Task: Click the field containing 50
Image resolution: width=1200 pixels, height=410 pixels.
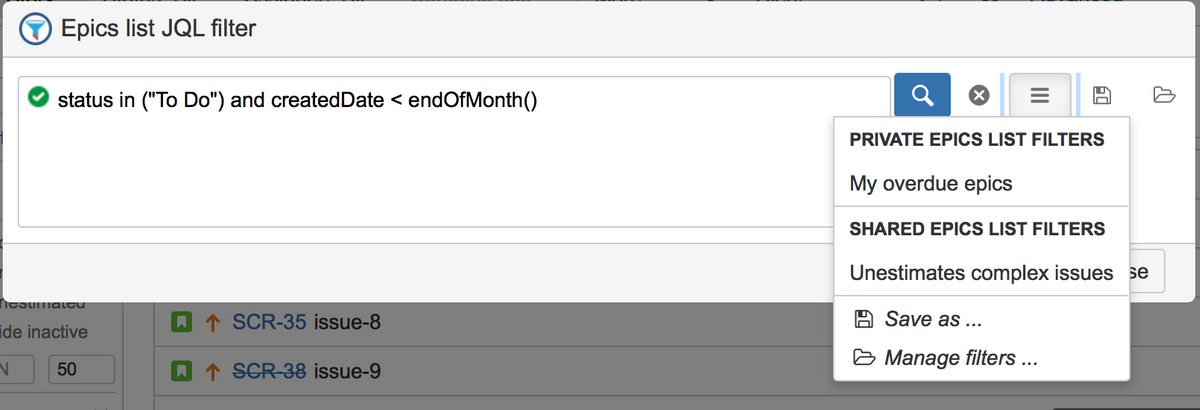Action: click(x=82, y=370)
